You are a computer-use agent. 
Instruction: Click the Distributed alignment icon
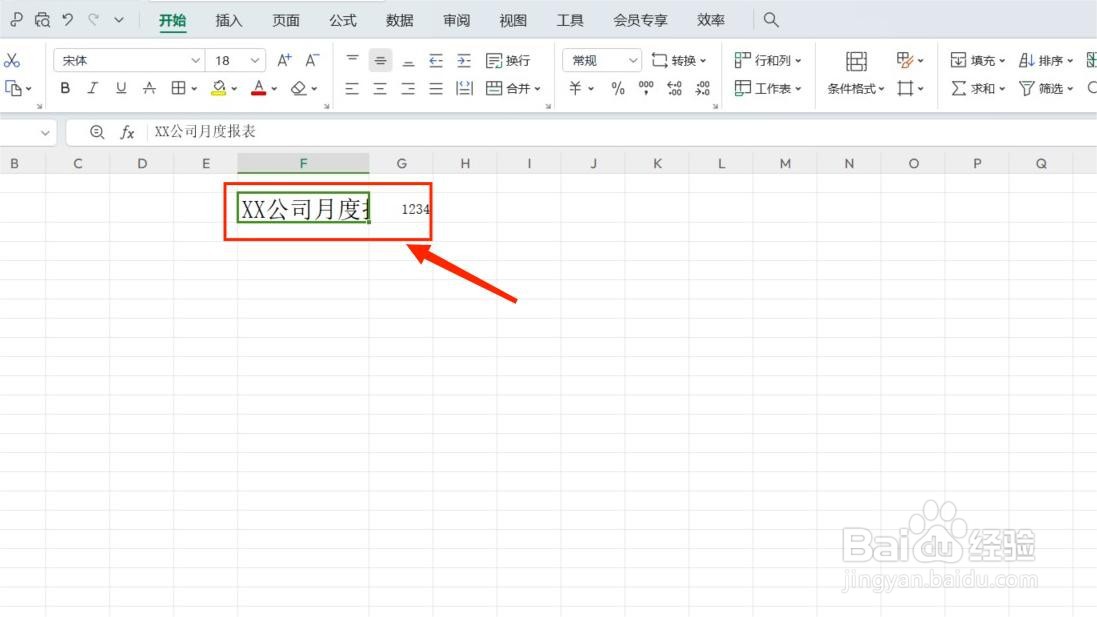pyautogui.click(x=465, y=88)
